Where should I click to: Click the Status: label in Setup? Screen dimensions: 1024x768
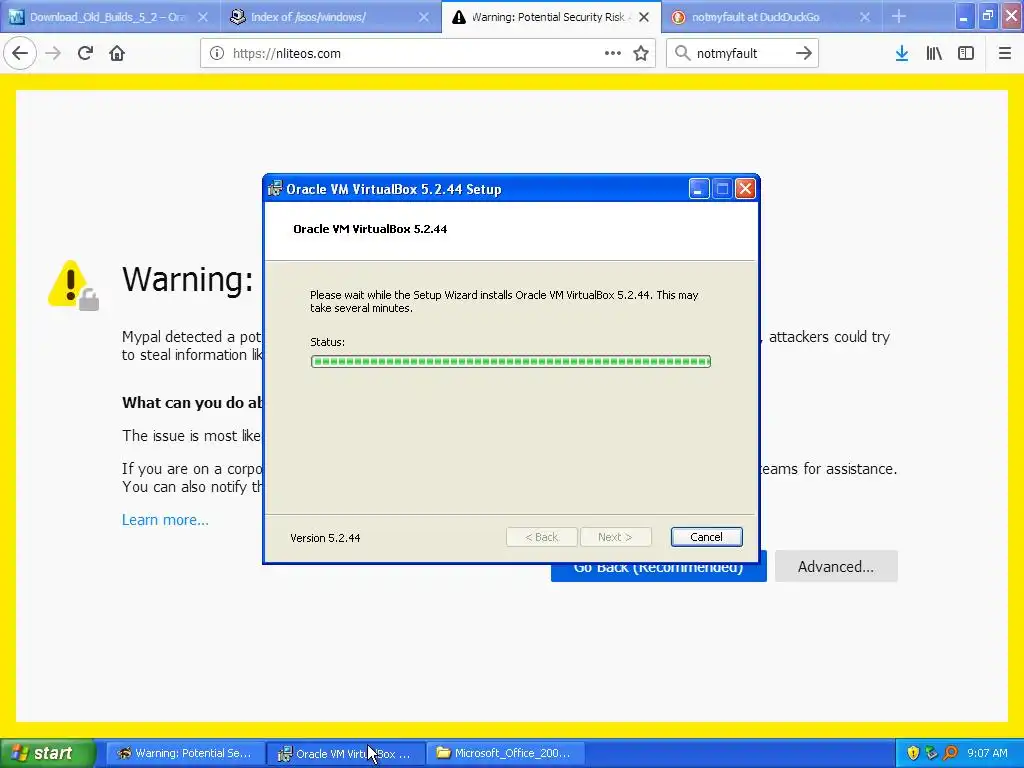point(327,342)
